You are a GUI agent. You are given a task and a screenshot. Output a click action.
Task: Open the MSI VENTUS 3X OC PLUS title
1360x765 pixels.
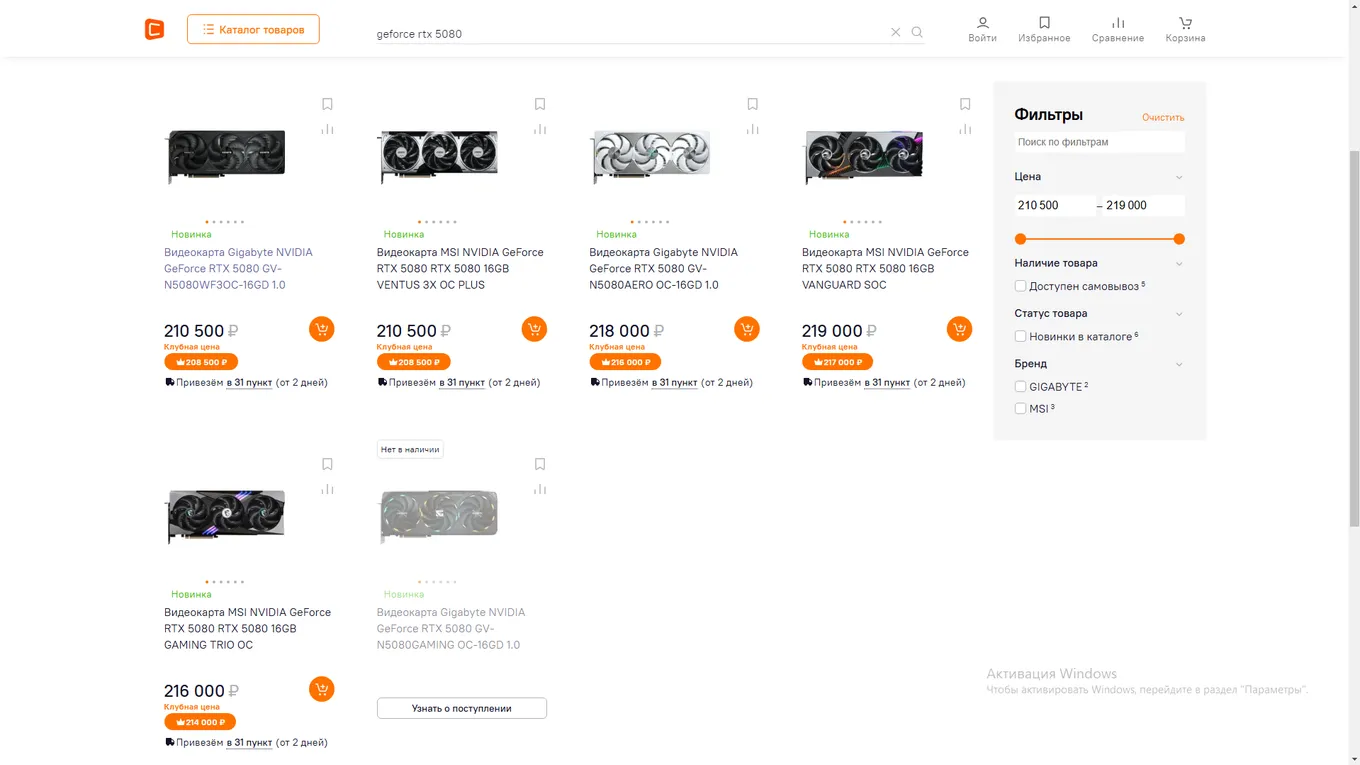(460, 268)
